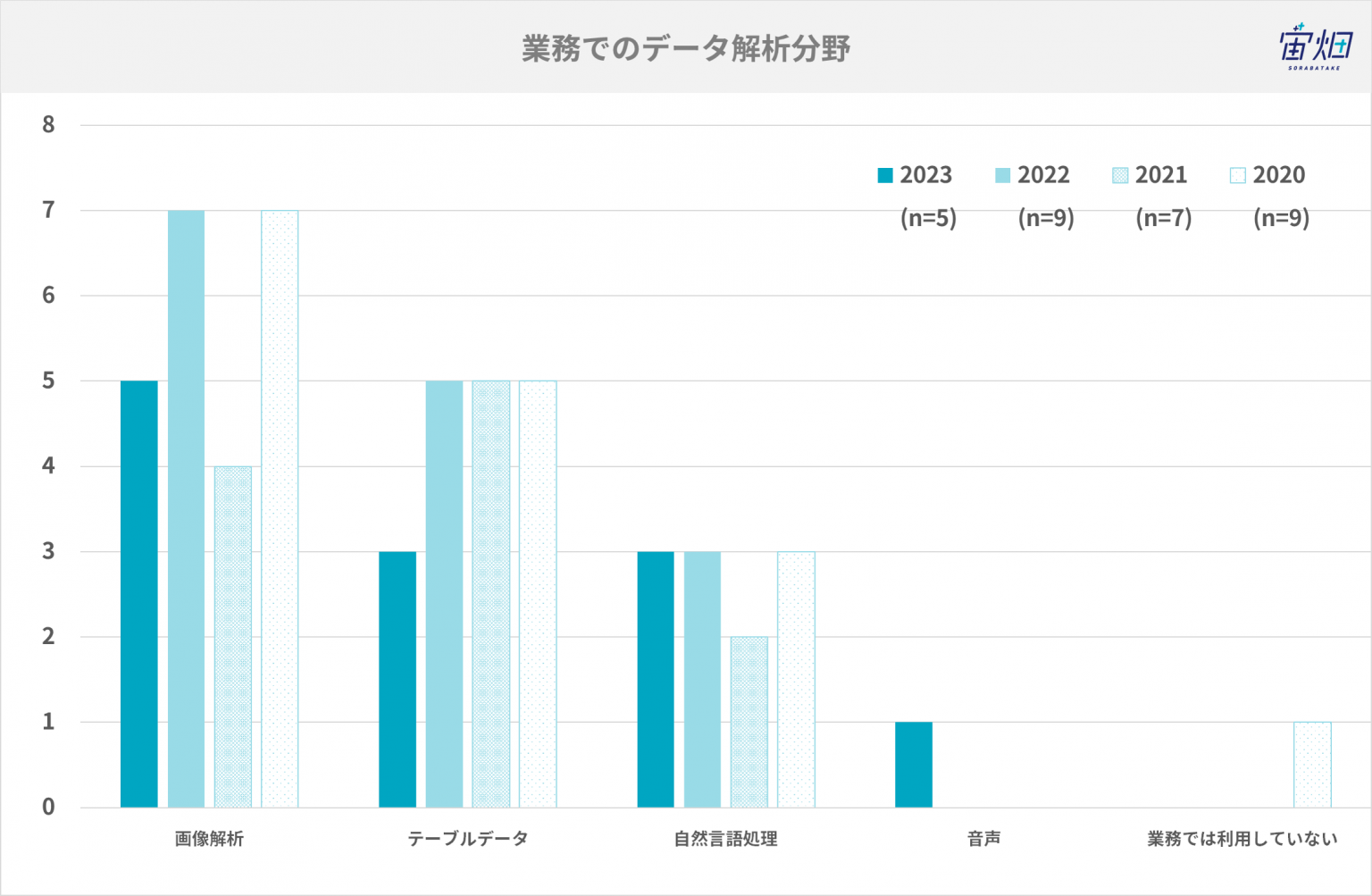The image size is (1372, 896).
Task: Click the 2023 bar for 音声
Action: [914, 765]
